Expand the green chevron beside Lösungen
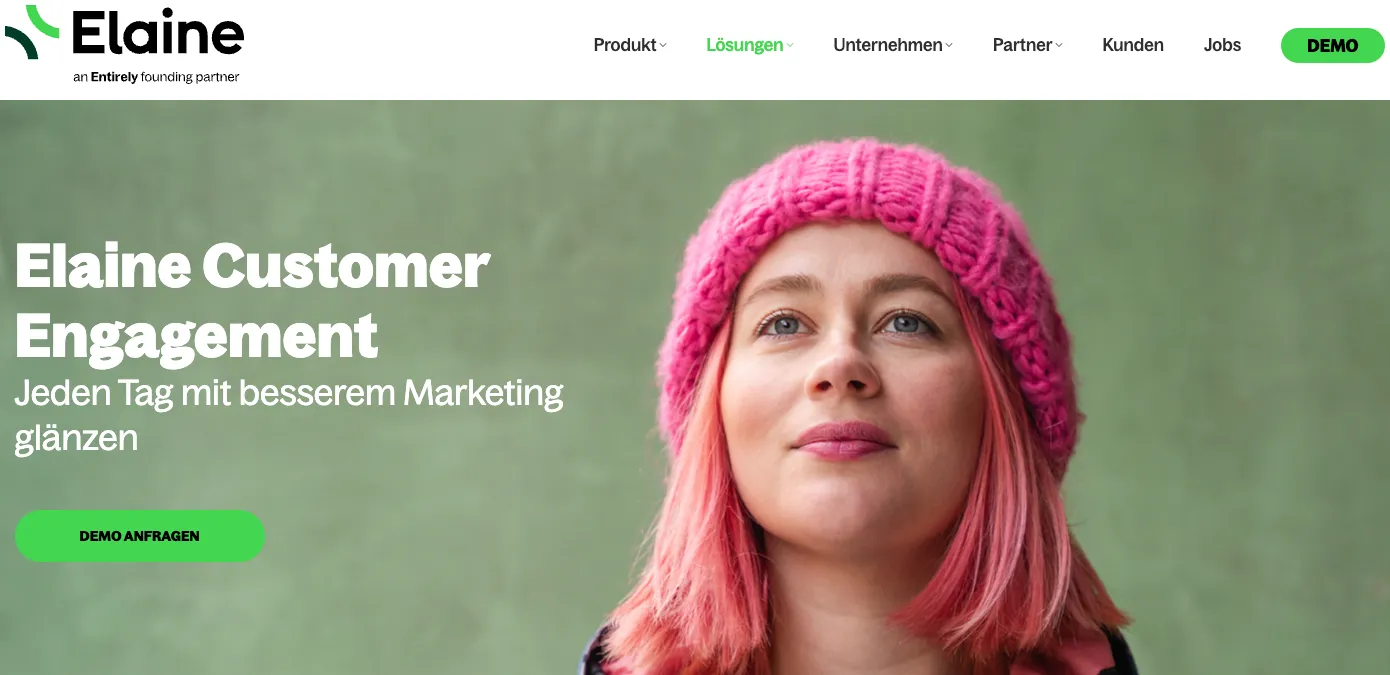This screenshot has height=675, width=1390. point(790,45)
